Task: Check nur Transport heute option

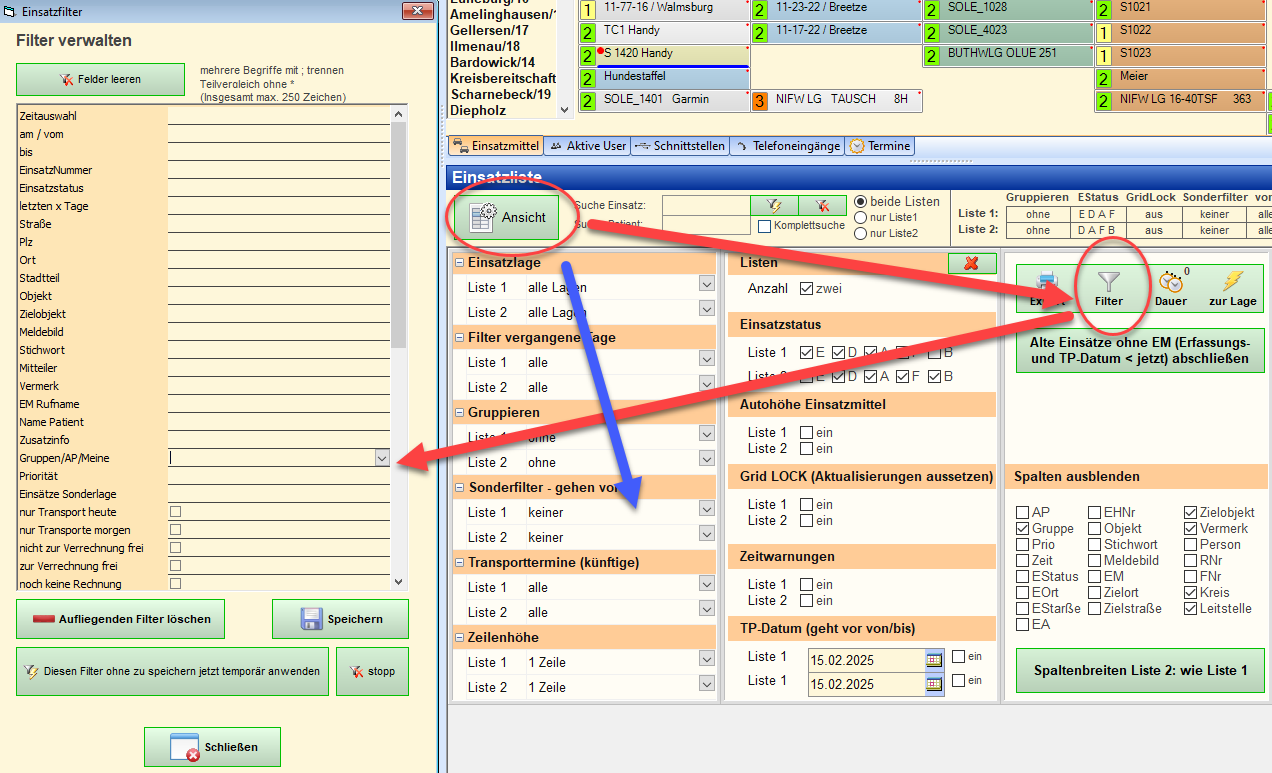Action: tap(176, 512)
